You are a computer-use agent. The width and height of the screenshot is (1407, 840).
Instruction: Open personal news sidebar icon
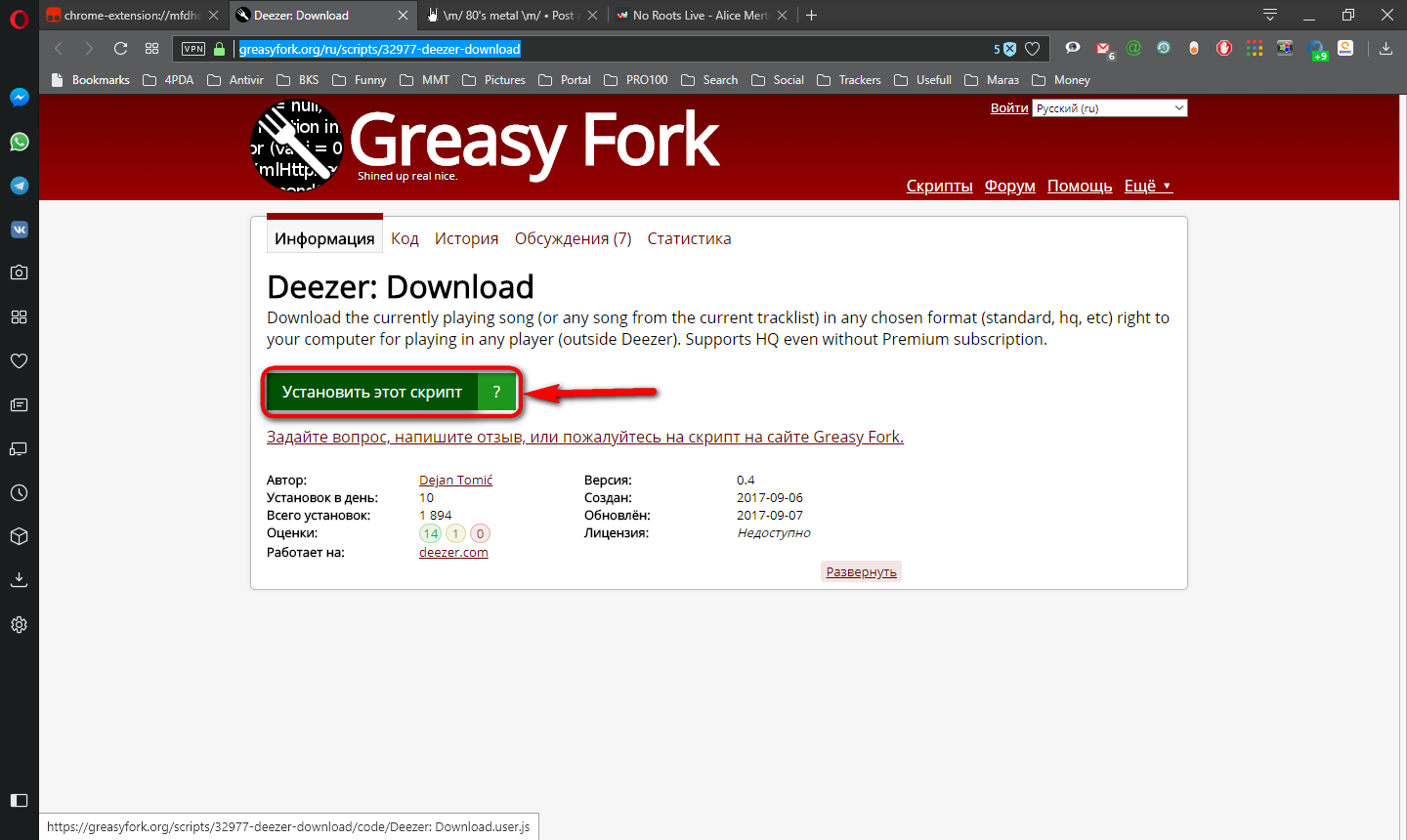(x=19, y=404)
